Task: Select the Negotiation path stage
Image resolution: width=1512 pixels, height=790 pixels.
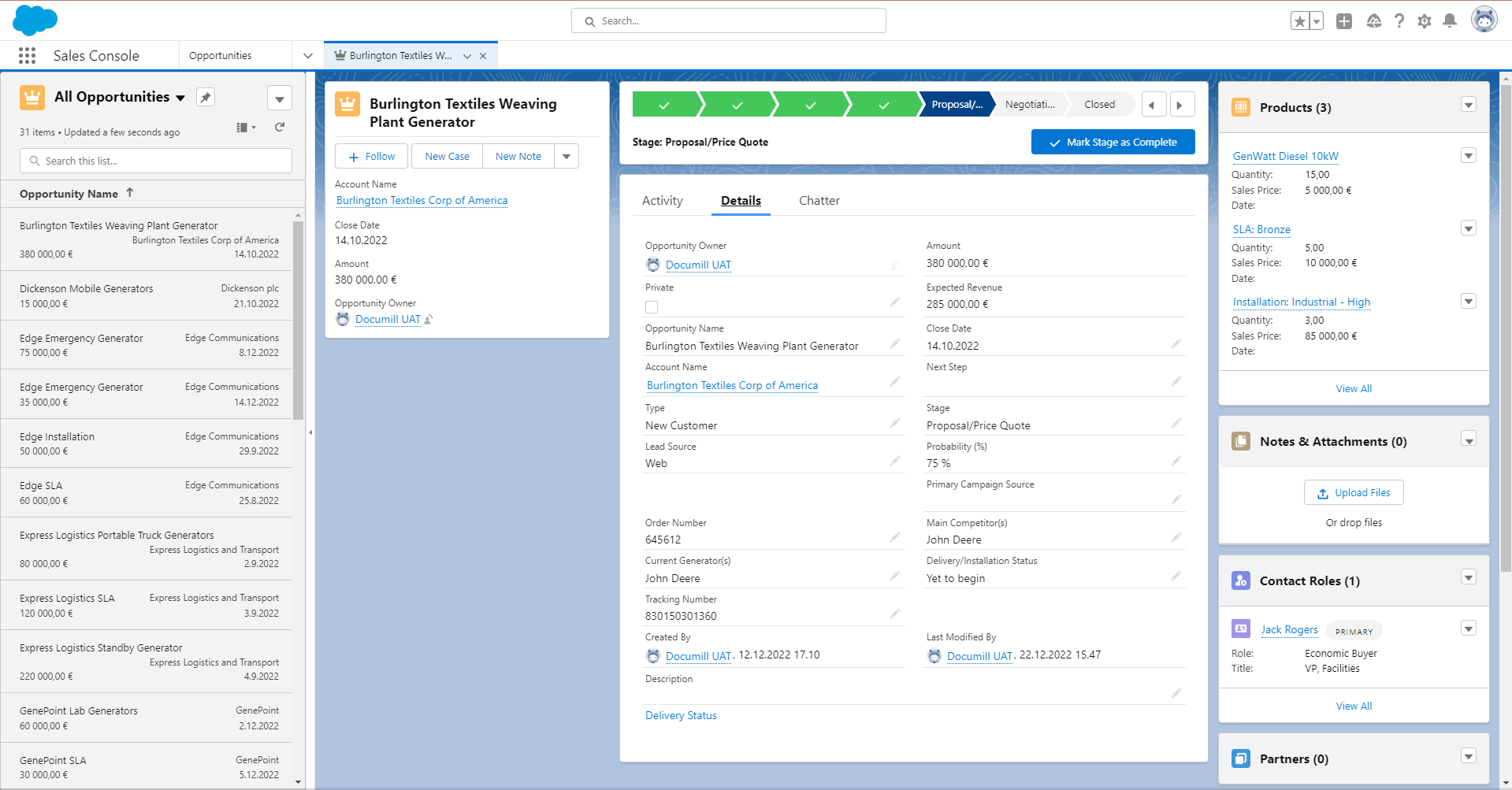Action: click(1030, 104)
